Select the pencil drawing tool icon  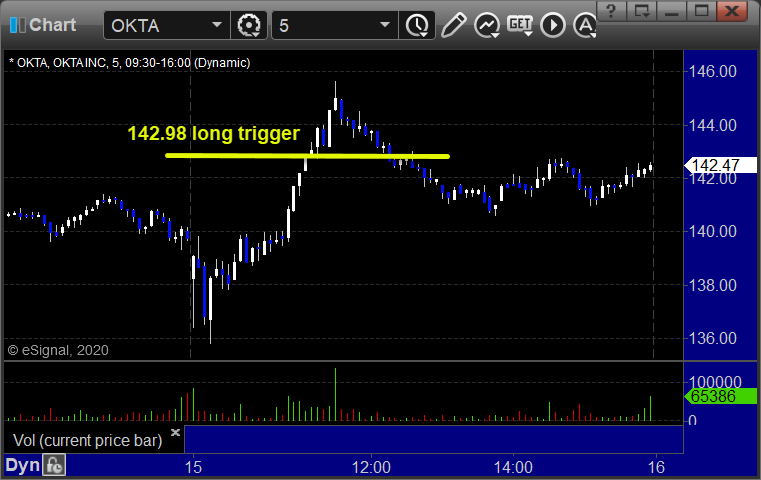coord(454,25)
